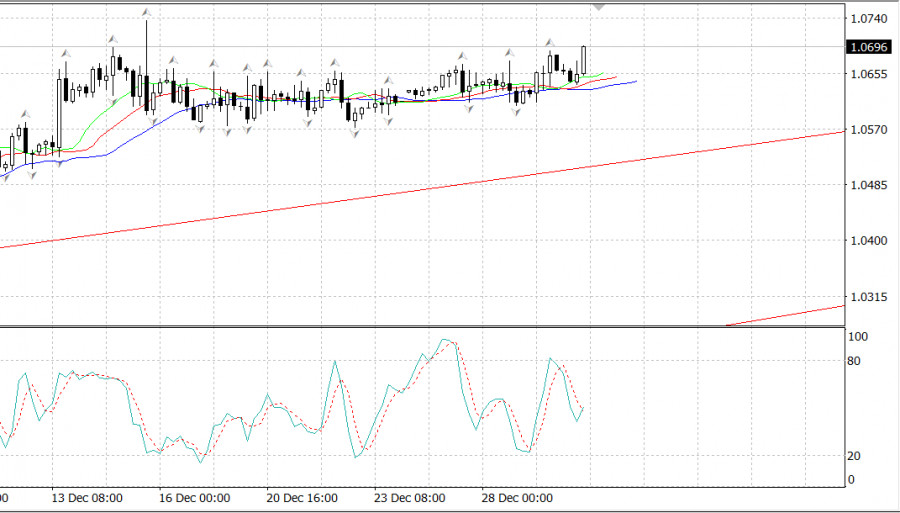Viewport: 900px width, 513px height.
Task: Select the 28 Dec 00:00 time label
Action: (x=517, y=497)
